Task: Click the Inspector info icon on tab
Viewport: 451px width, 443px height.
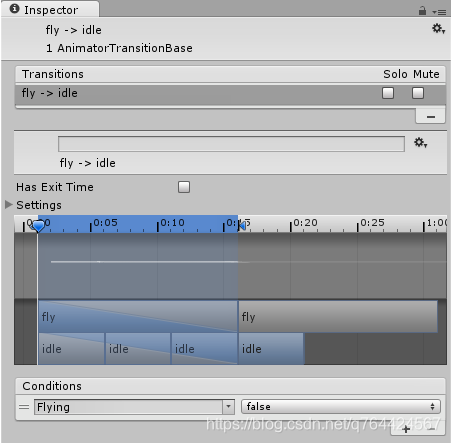Action: click(14, 9)
